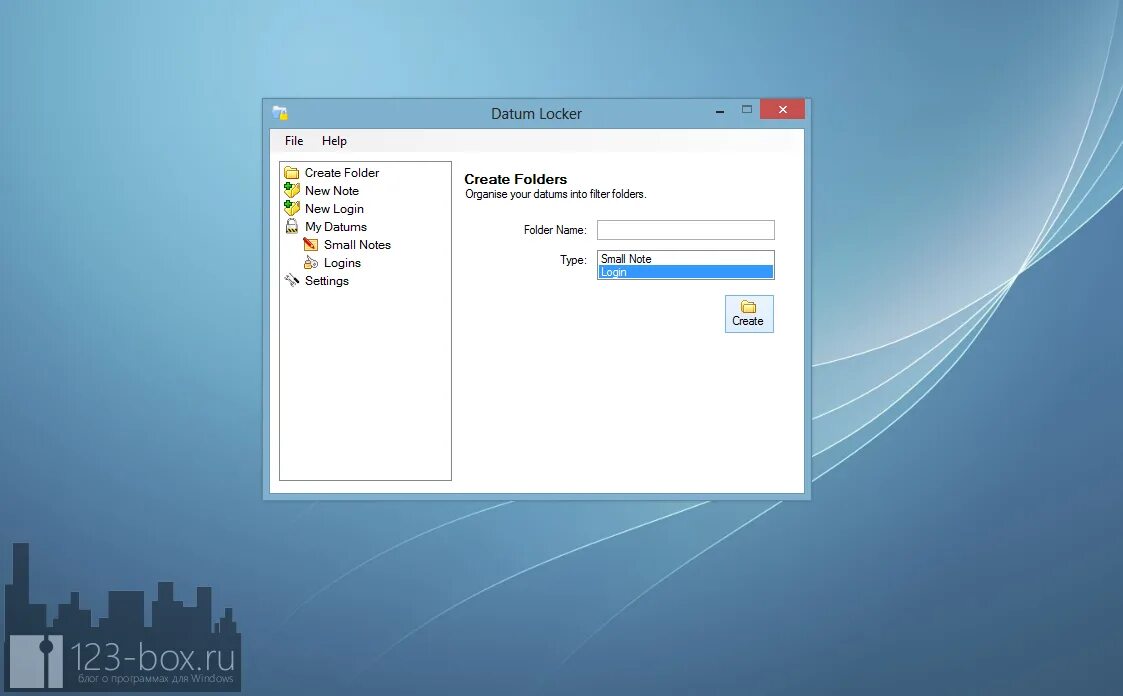1123x696 pixels.
Task: Open Settings from the sidebar
Action: [327, 281]
